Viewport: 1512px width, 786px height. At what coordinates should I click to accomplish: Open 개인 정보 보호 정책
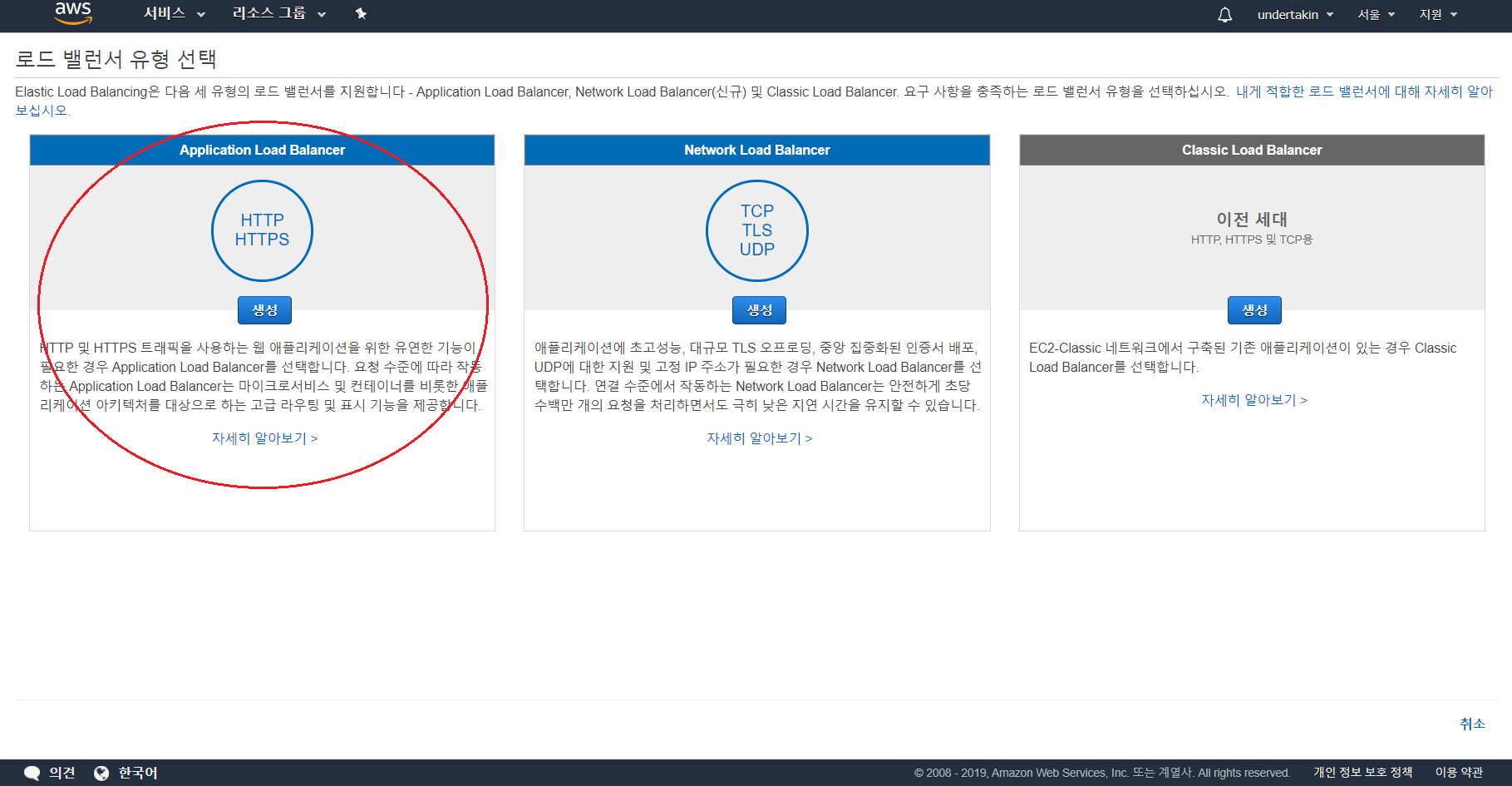pos(1363,773)
